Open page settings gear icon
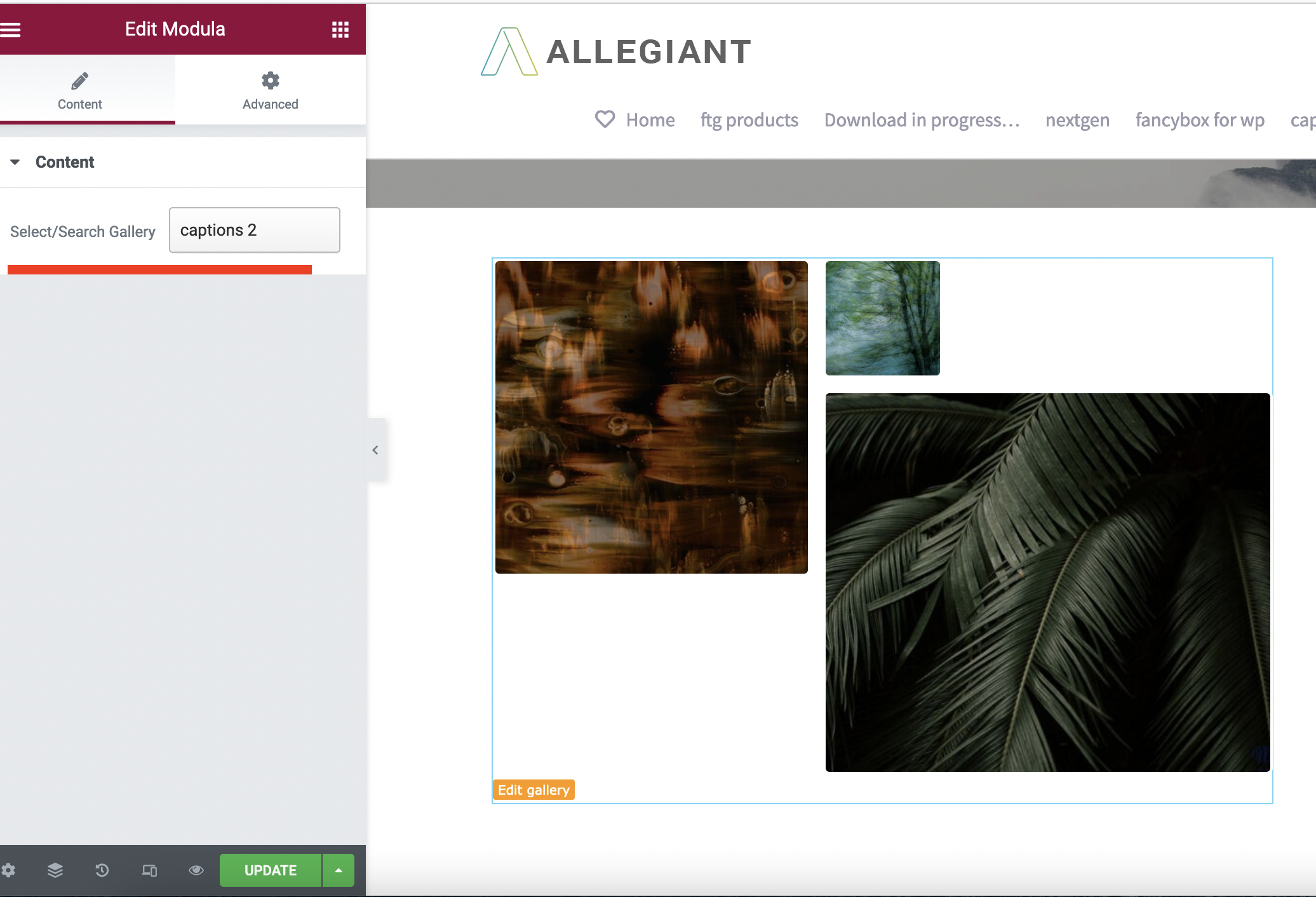This screenshot has height=897, width=1316. (x=8, y=870)
